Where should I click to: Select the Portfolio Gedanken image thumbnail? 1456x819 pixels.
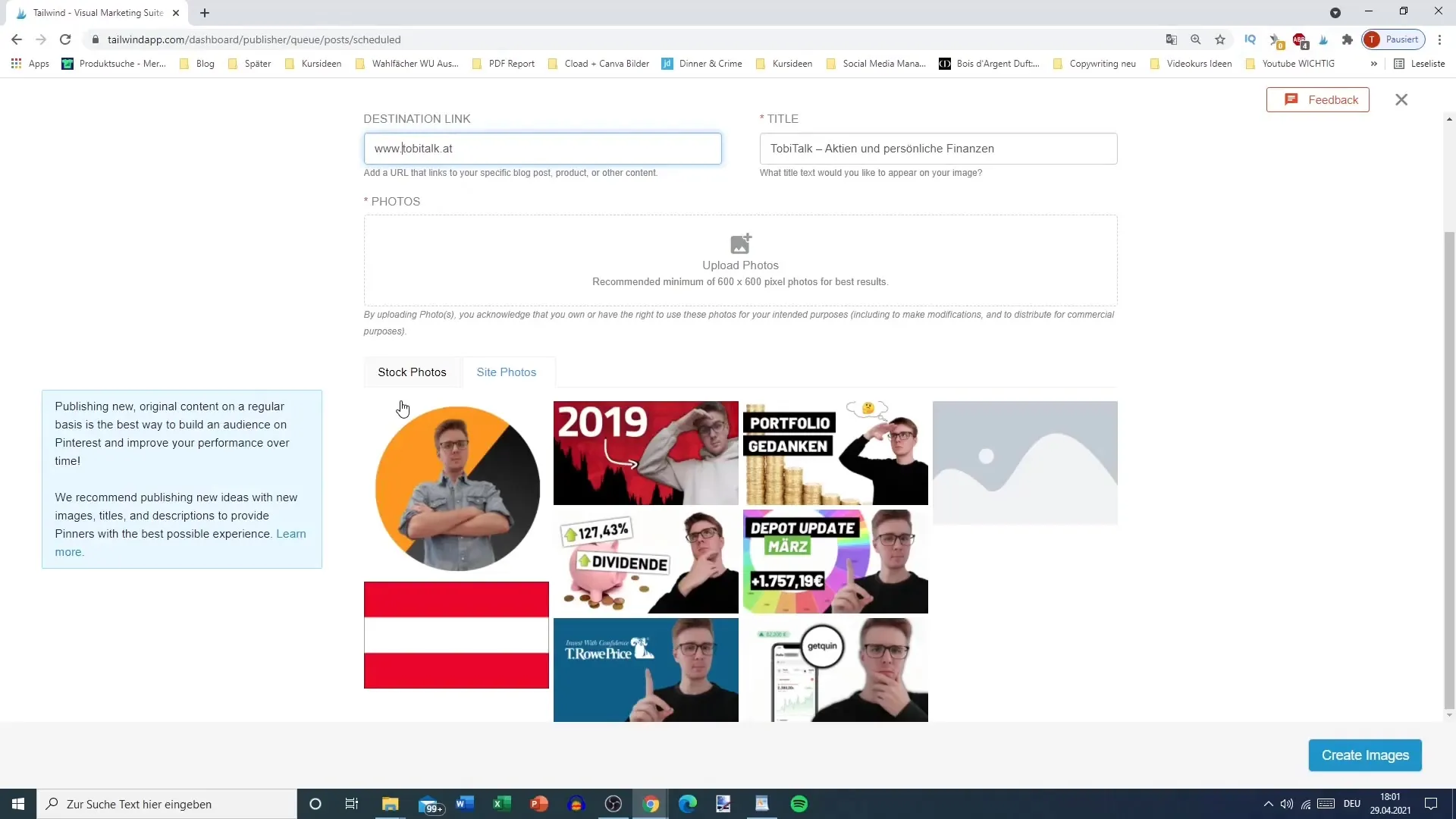click(x=837, y=452)
